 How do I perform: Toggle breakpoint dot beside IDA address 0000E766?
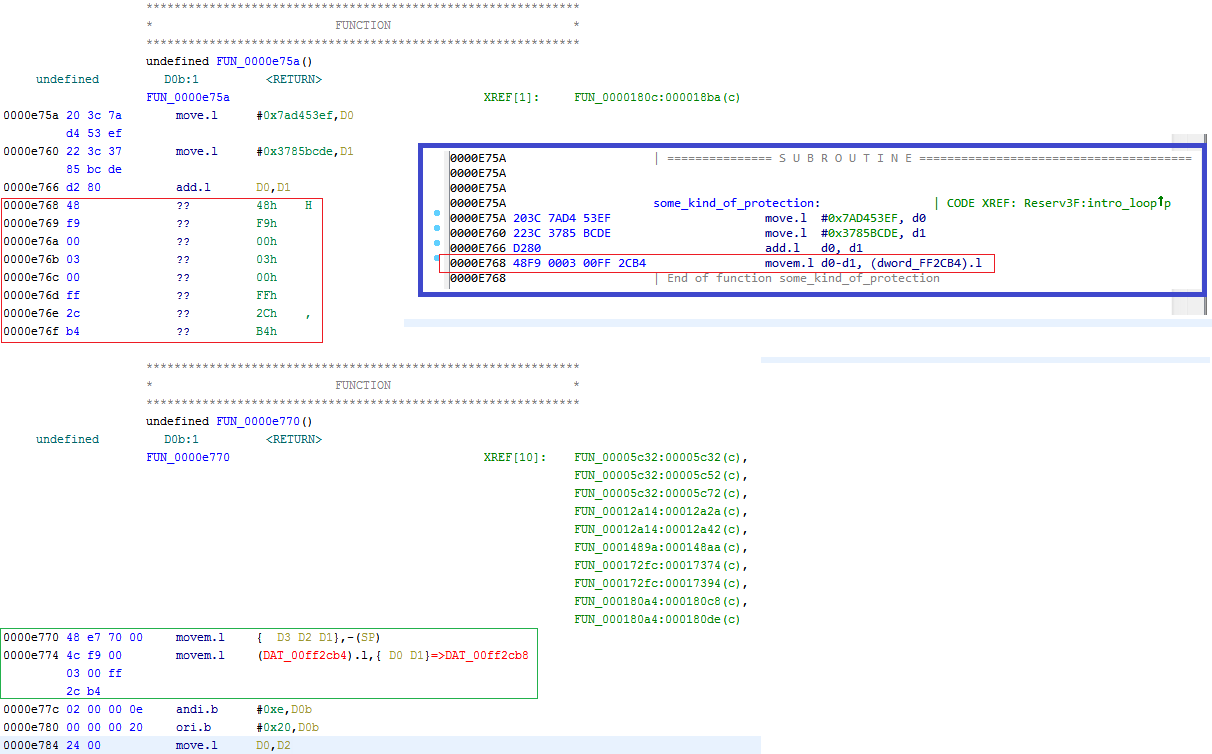[x=438, y=243]
